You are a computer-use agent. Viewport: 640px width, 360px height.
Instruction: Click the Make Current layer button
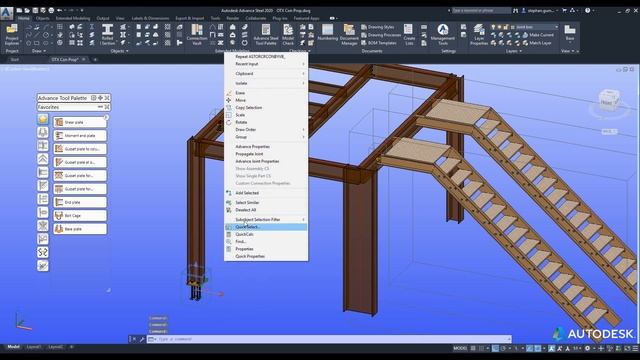tap(538, 35)
